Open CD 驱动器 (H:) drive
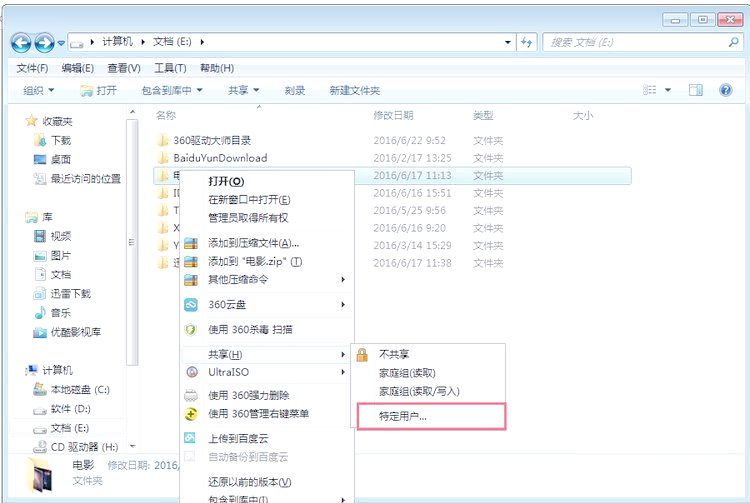 coord(85,447)
